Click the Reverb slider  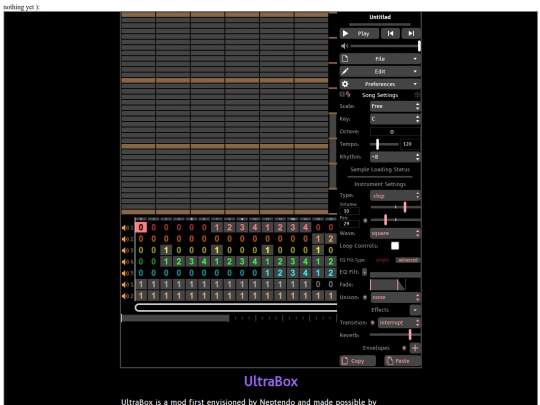(395, 335)
